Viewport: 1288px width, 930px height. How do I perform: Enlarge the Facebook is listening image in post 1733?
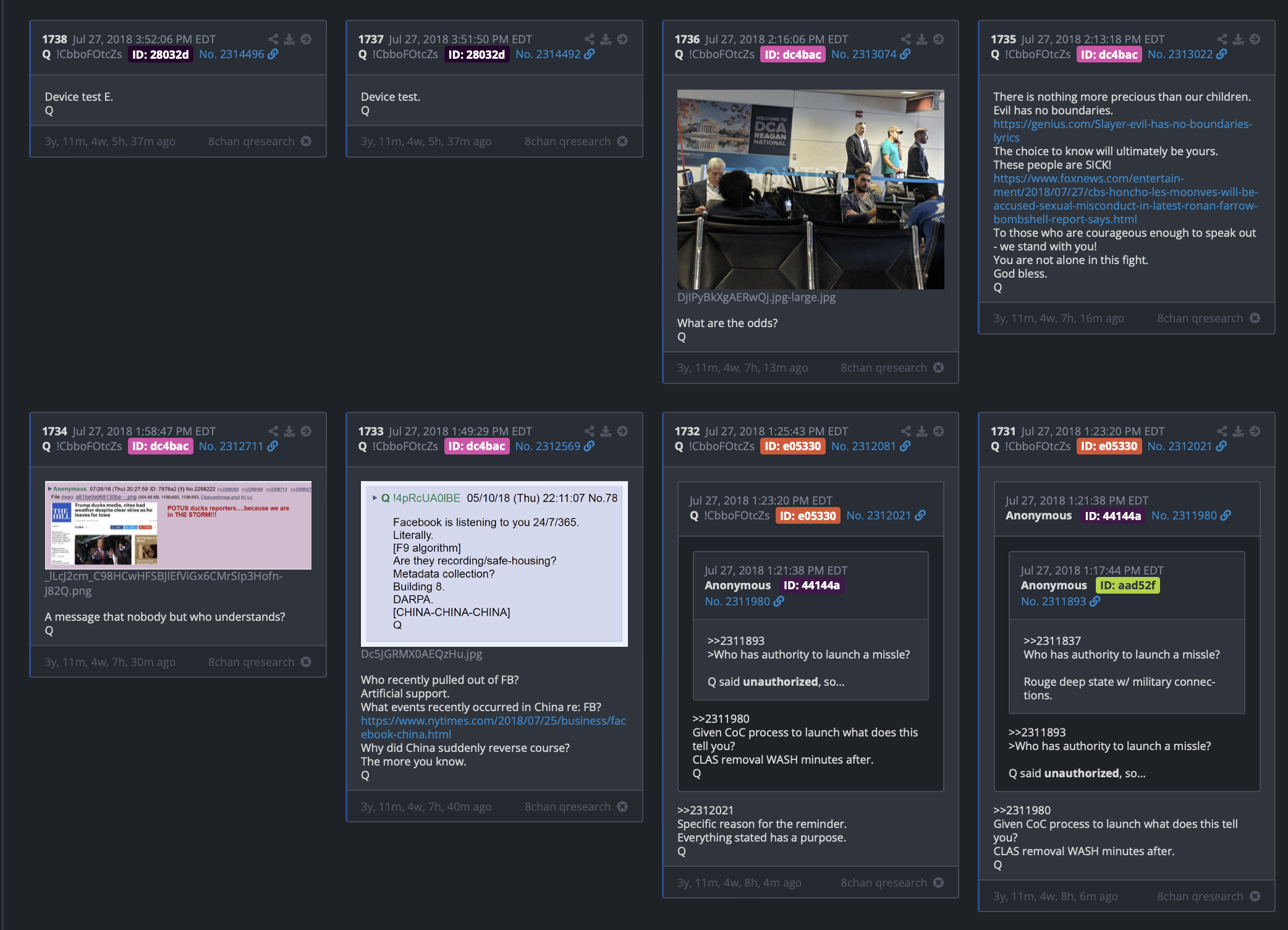[x=494, y=563]
